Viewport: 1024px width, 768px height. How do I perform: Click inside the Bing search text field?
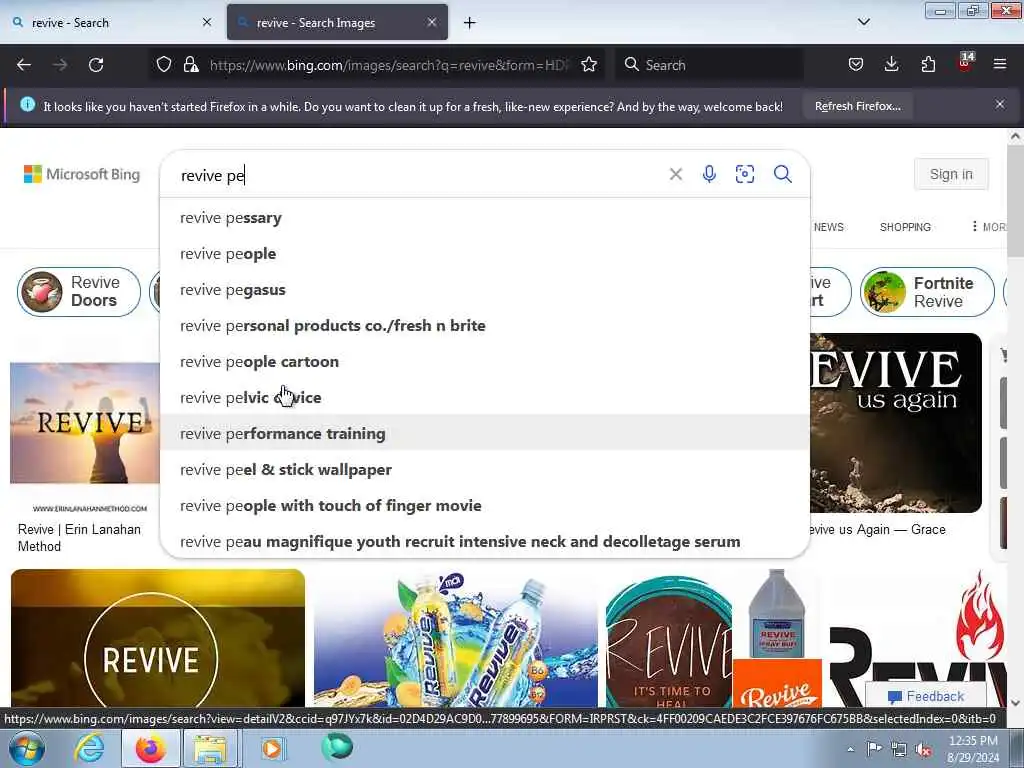pyautogui.click(x=418, y=175)
